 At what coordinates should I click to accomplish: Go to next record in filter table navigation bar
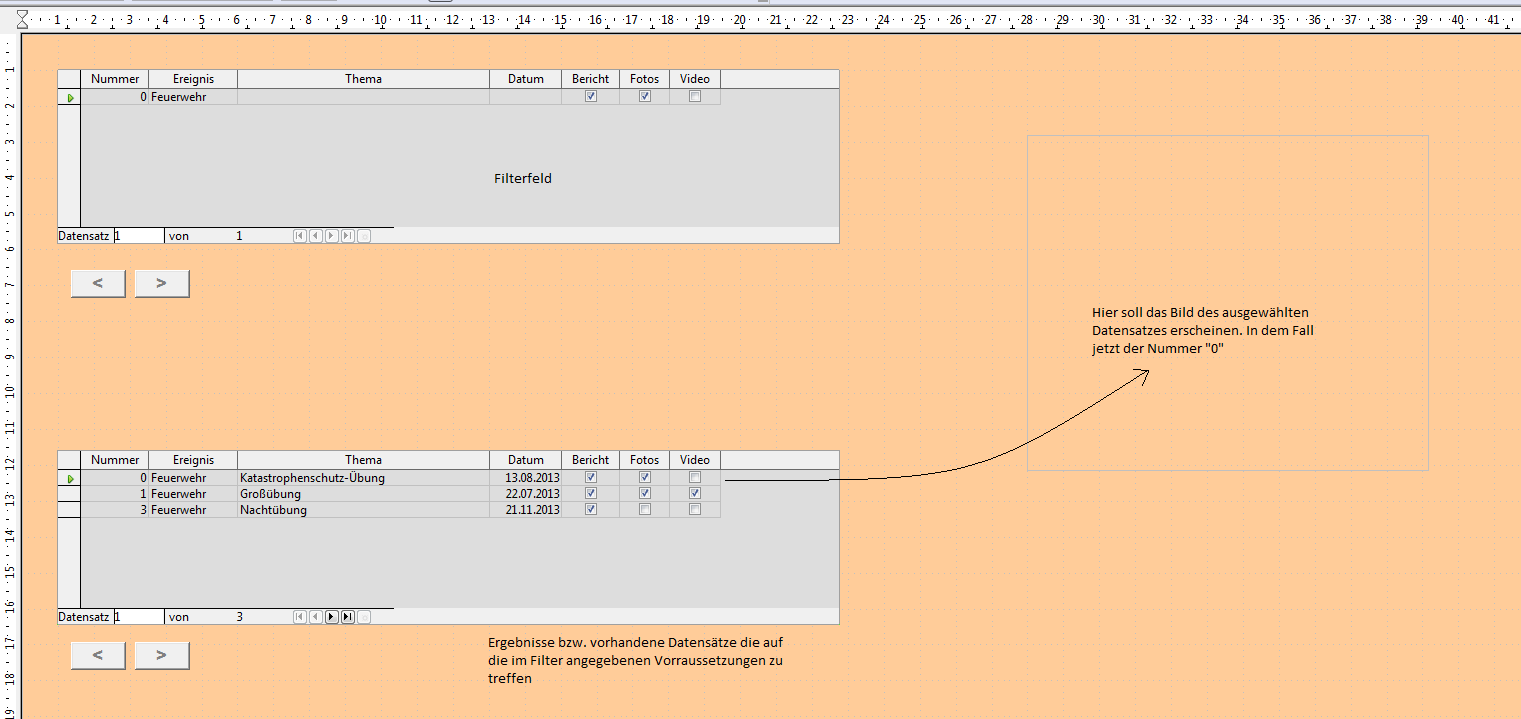click(332, 236)
